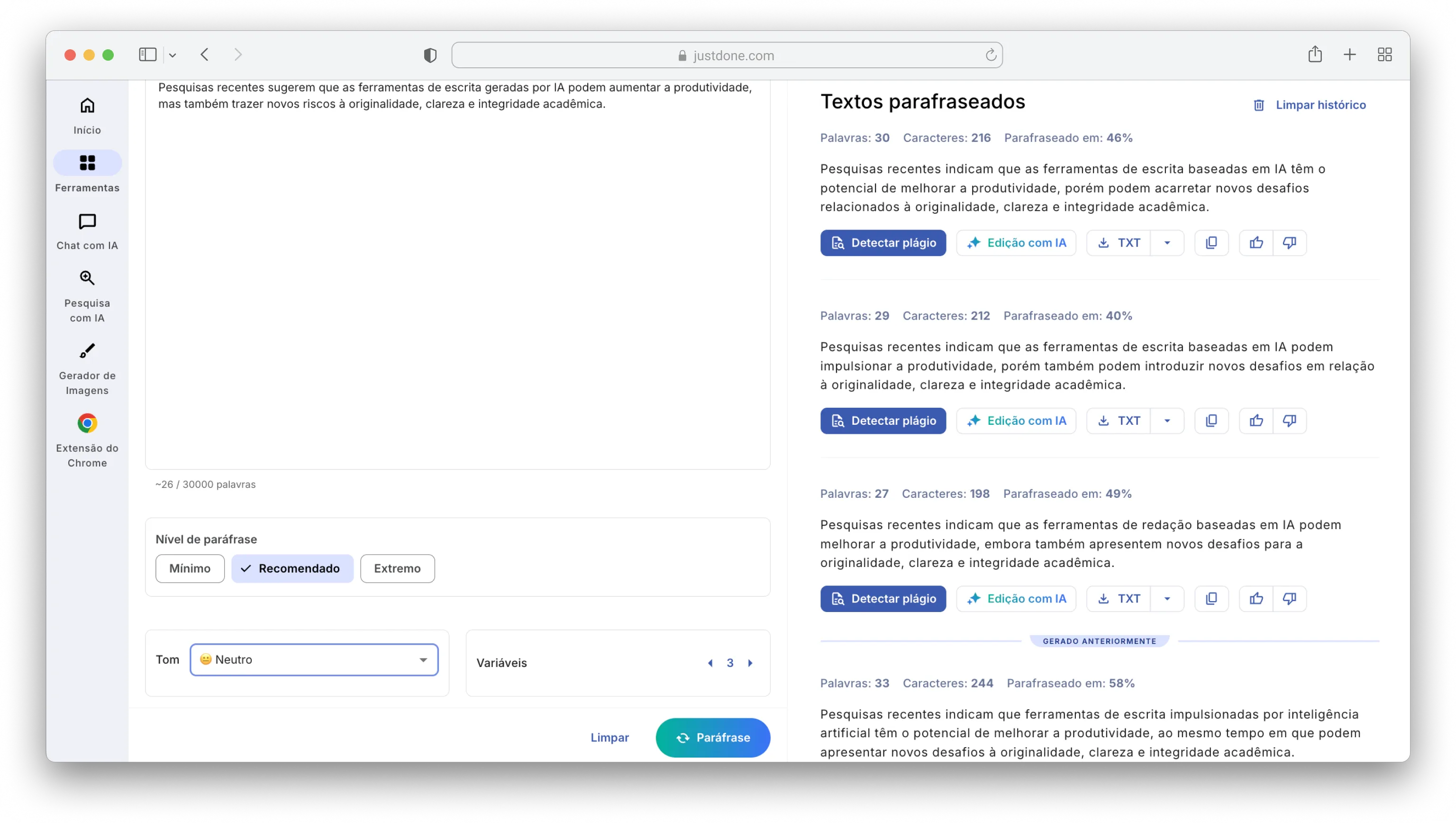
Task: Open the Gerador de Imagens tool
Action: 87,368
